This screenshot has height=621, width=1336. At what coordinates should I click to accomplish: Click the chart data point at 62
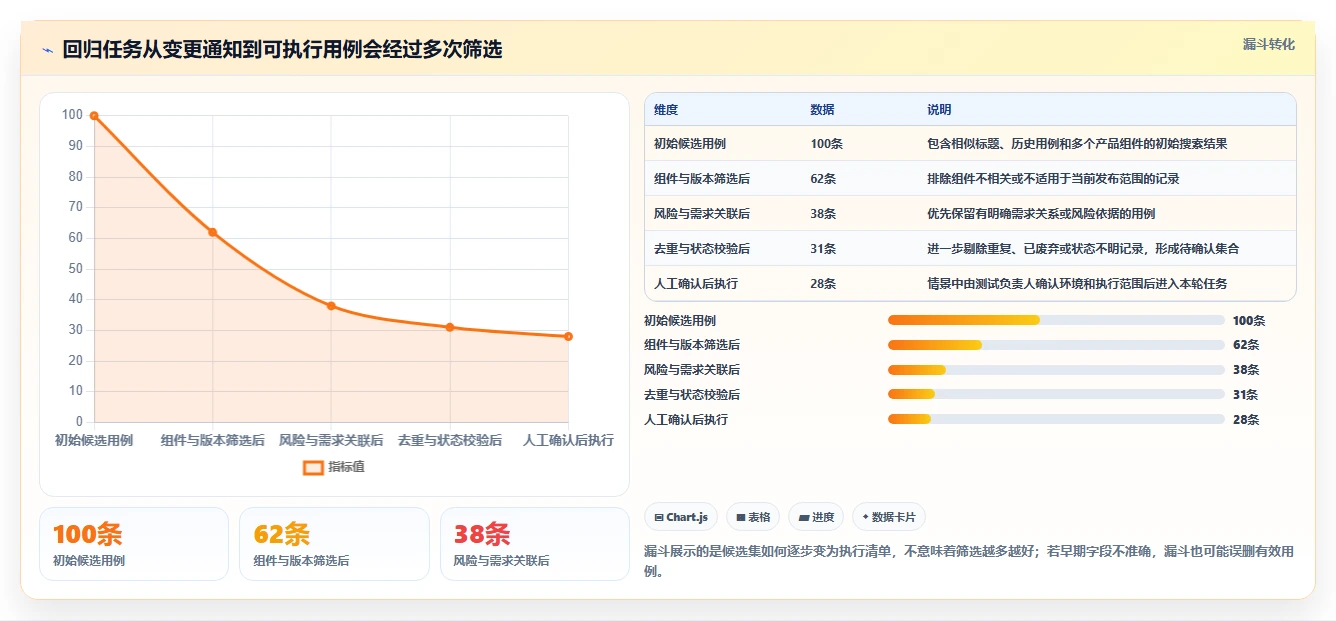click(x=212, y=232)
